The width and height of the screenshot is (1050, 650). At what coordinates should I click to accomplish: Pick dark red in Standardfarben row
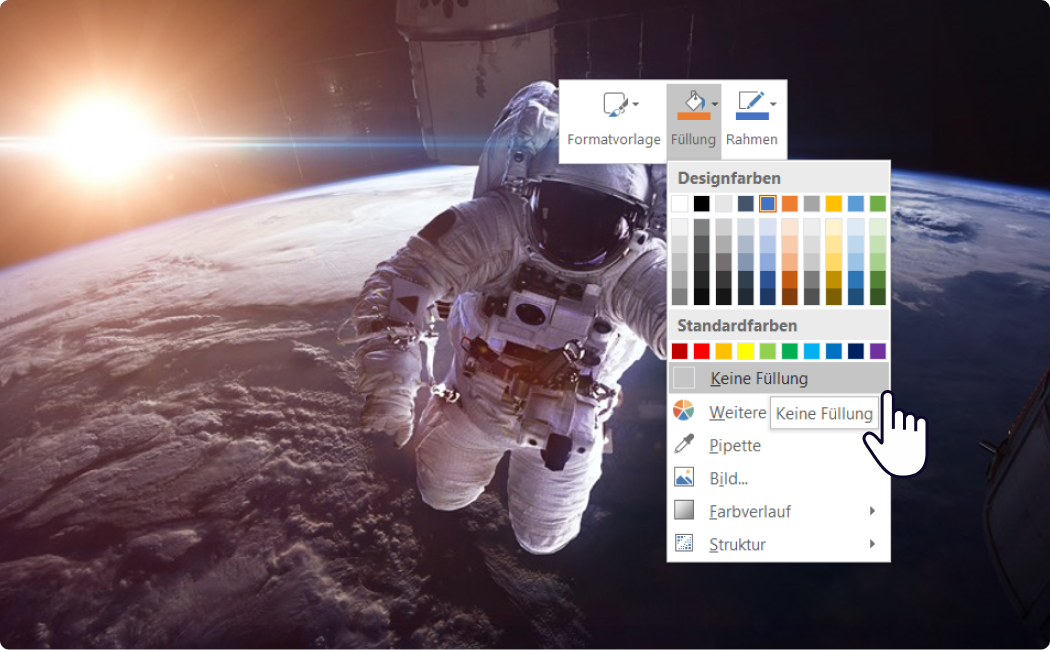(x=680, y=351)
